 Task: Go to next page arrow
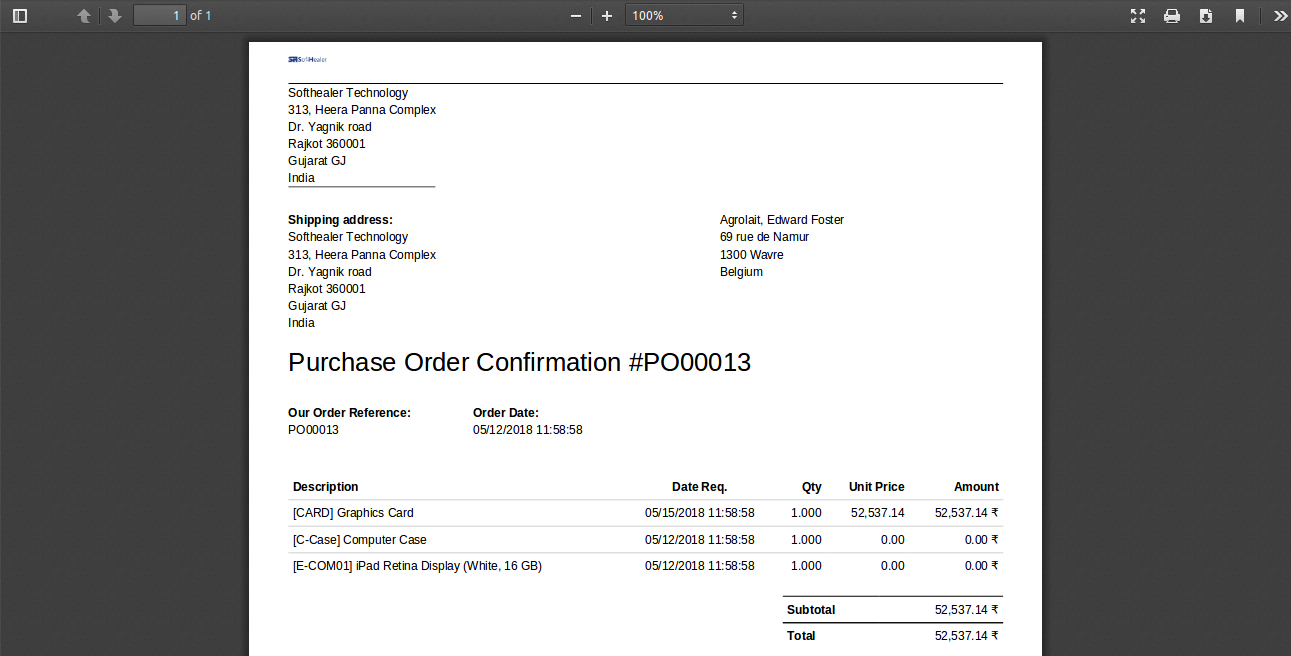[115, 16]
